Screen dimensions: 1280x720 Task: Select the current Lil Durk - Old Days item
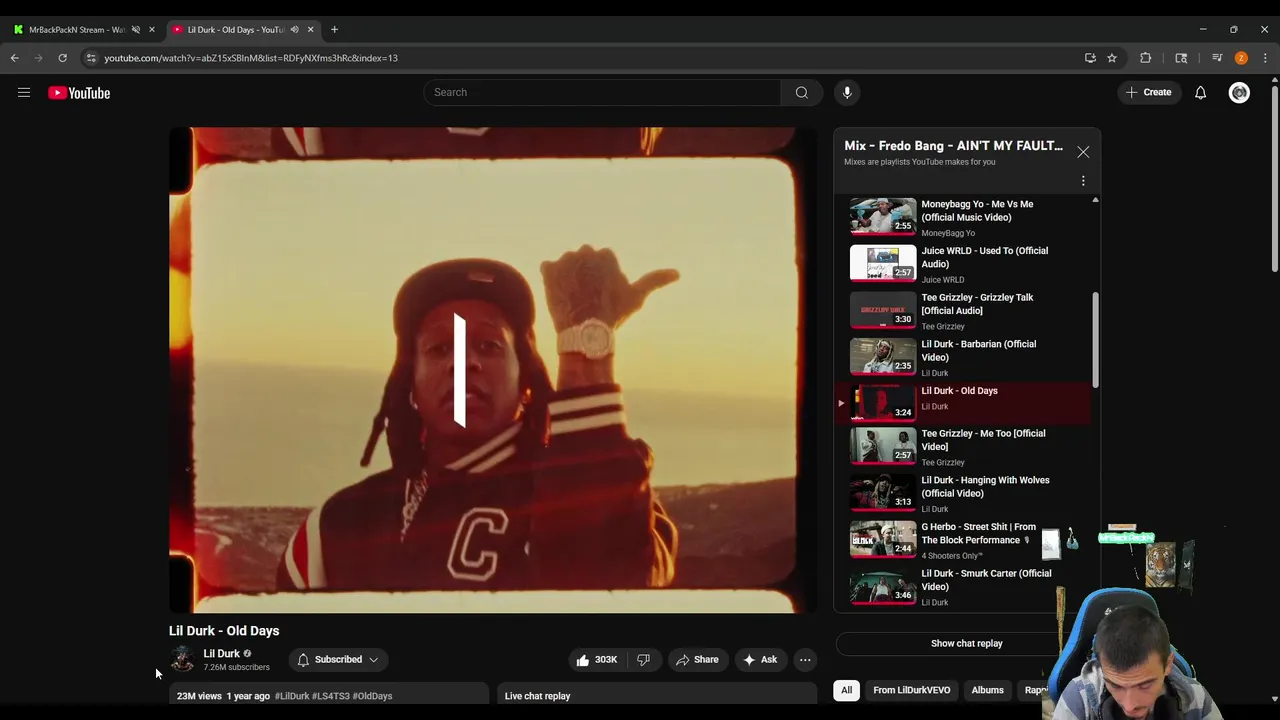click(x=962, y=403)
